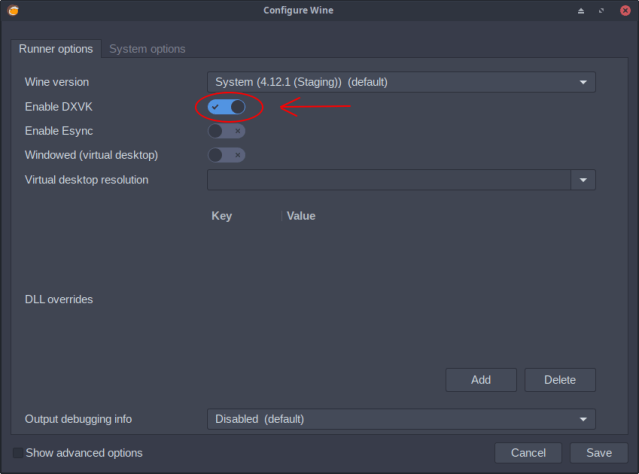Click the Lutris window menu icon
Viewport: 639px width, 474px height.
click(x=11, y=10)
